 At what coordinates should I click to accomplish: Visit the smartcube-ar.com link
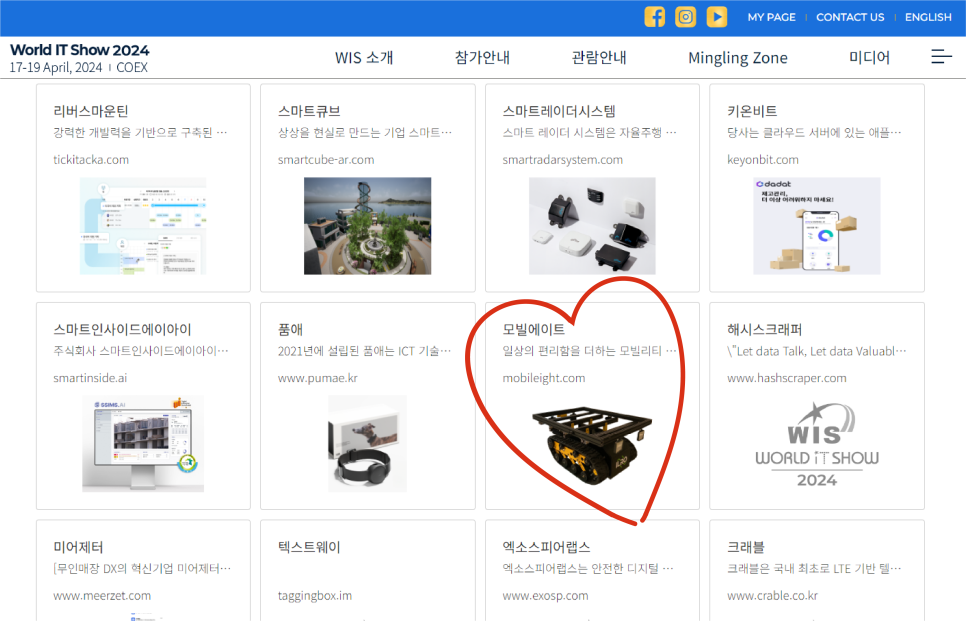pyautogui.click(x=326, y=160)
